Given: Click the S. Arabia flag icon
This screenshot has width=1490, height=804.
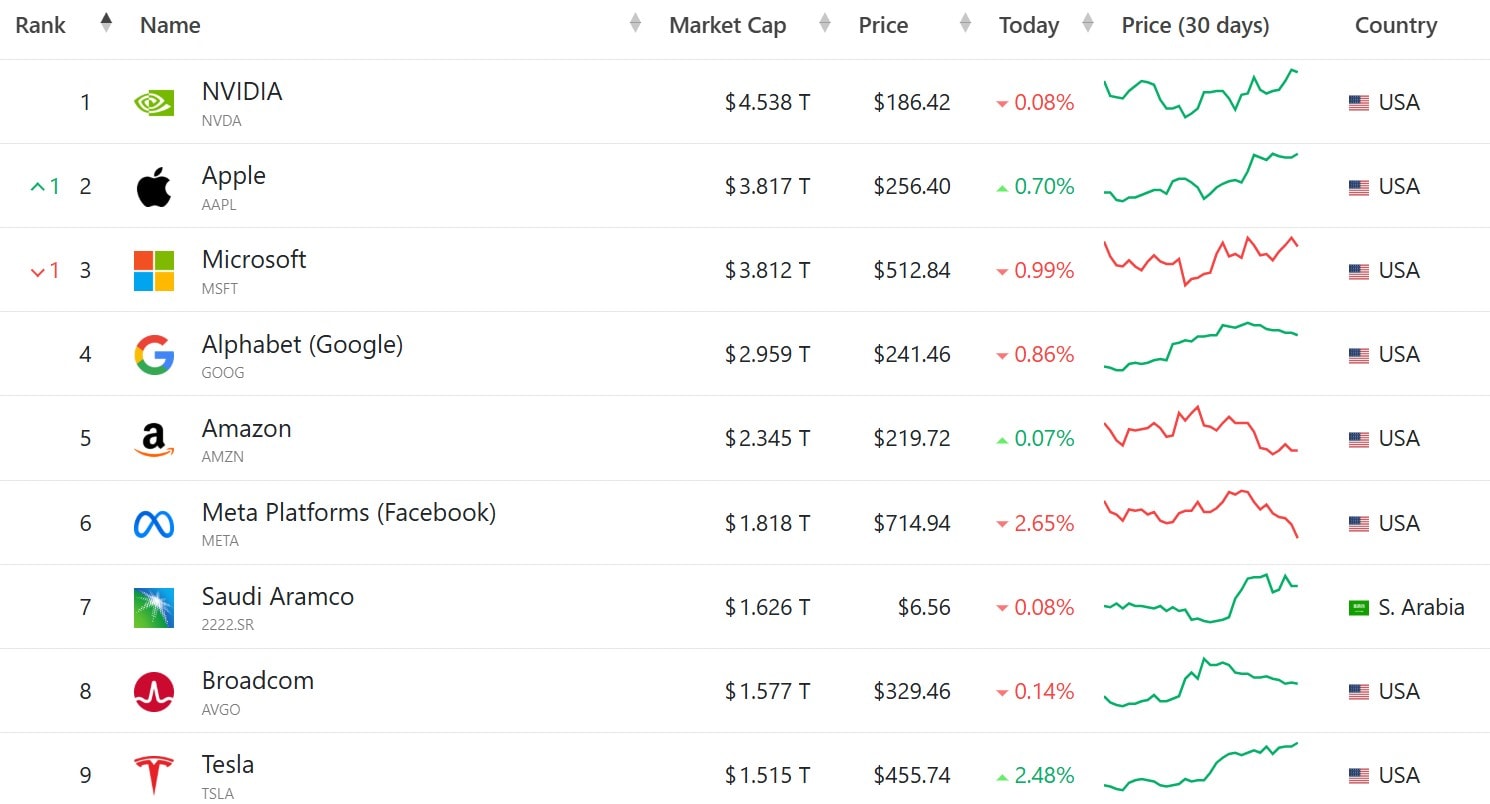Looking at the screenshot, I should (1359, 608).
